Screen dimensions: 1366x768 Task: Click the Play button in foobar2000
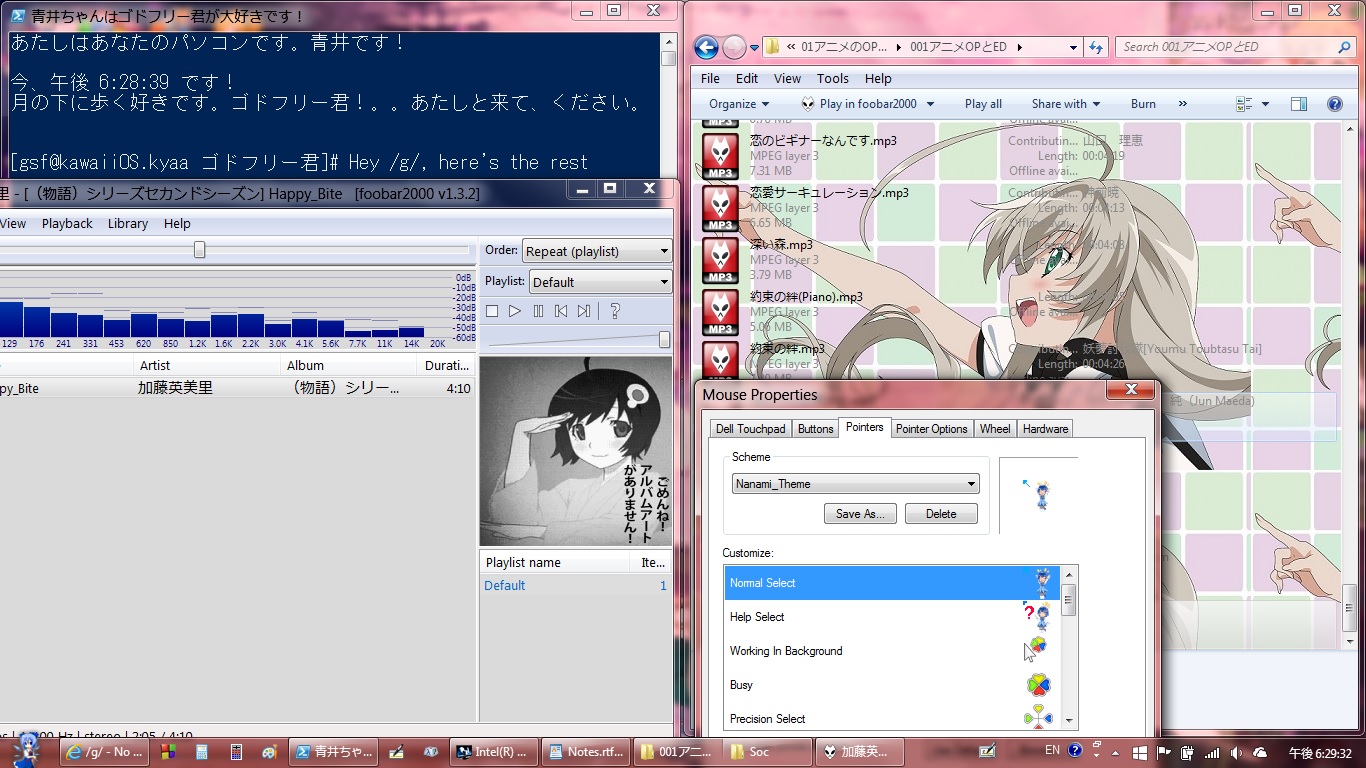point(515,312)
